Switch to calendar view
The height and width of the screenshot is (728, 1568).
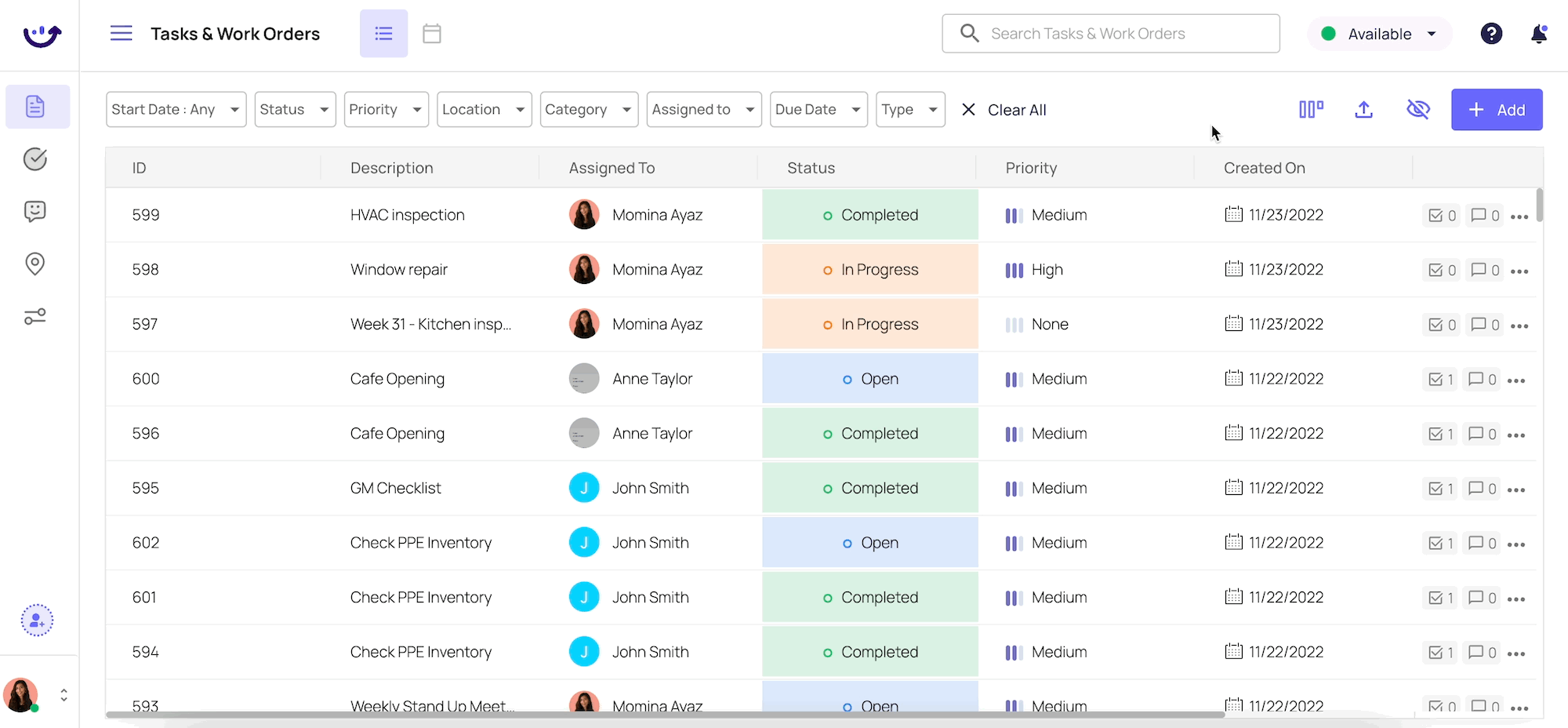click(432, 33)
